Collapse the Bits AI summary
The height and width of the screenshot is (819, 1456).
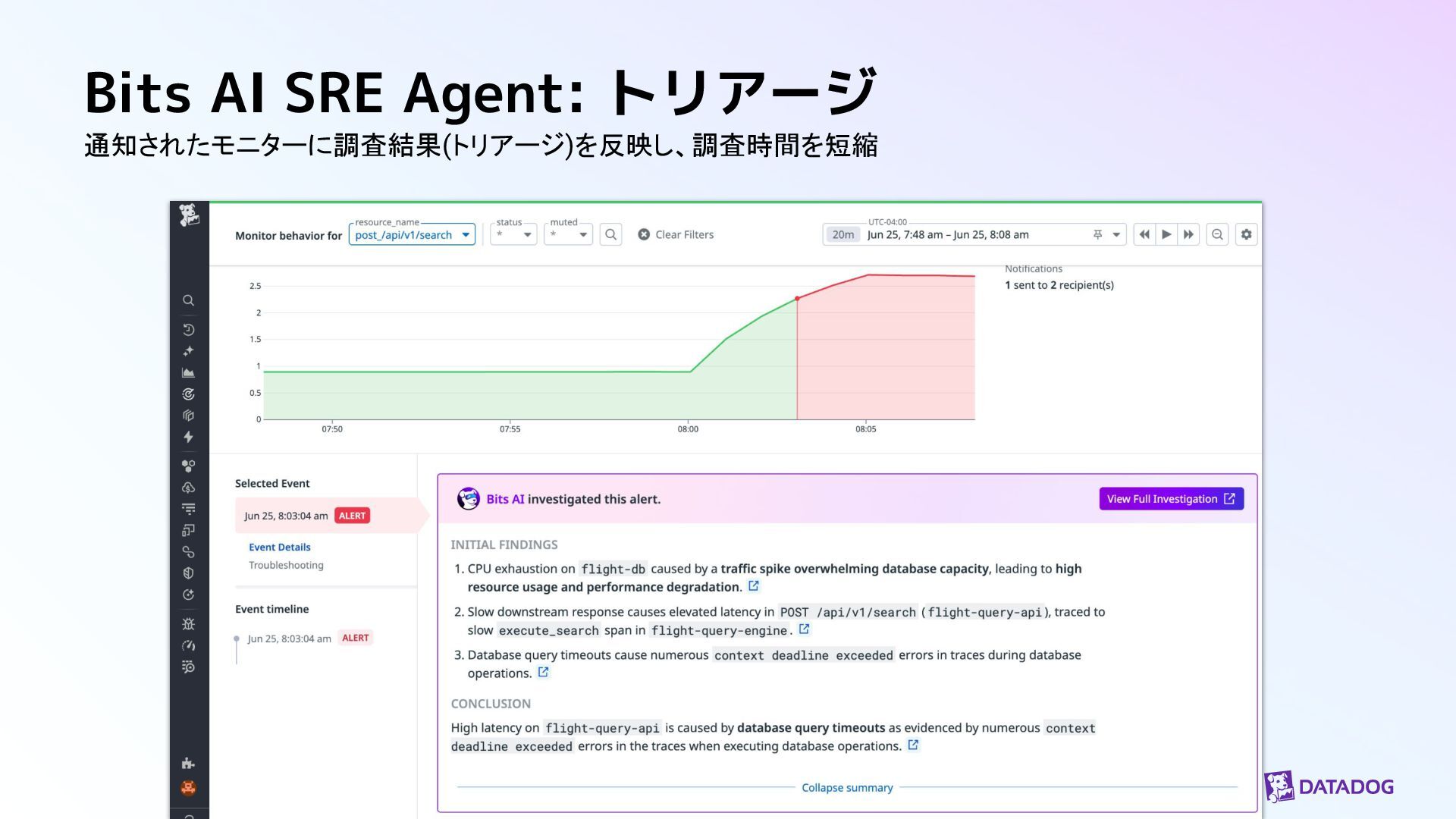(847, 788)
